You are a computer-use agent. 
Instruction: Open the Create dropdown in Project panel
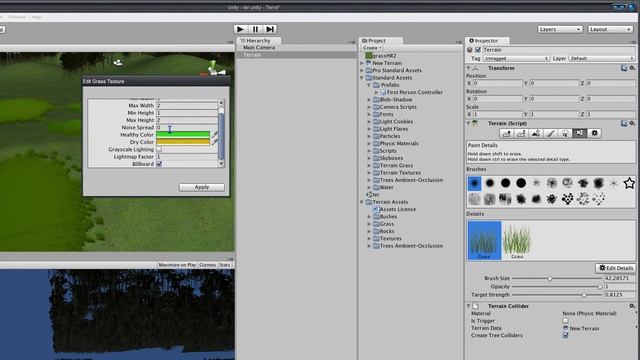click(x=372, y=48)
